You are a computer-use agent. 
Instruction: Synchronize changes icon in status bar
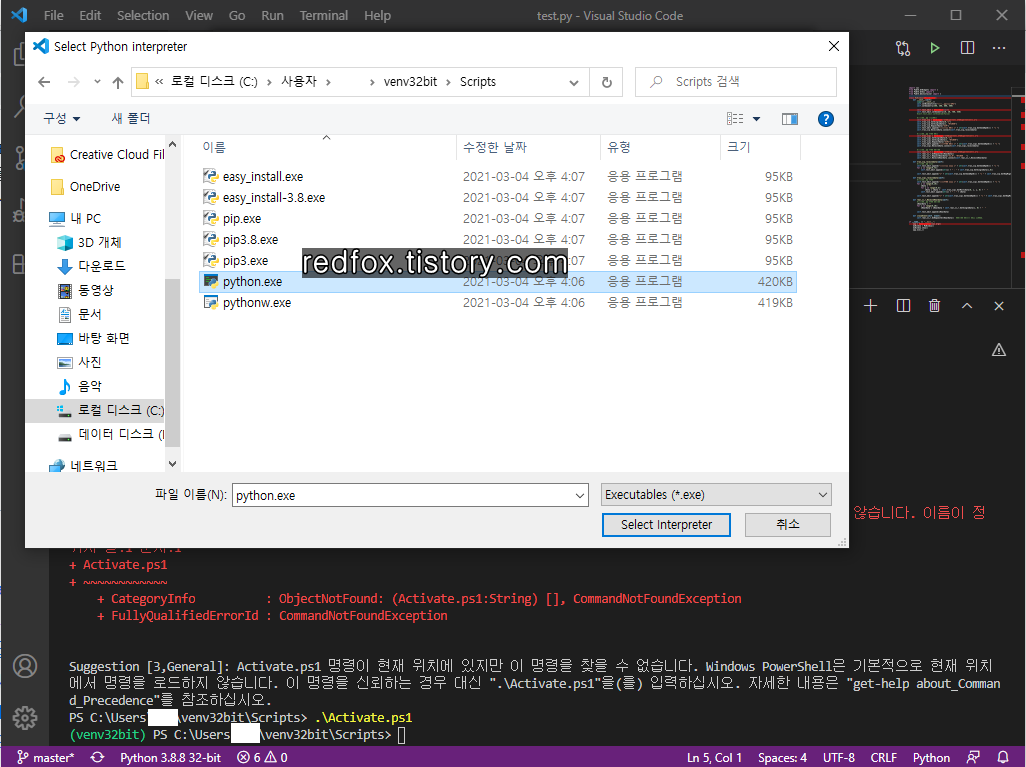(97, 757)
